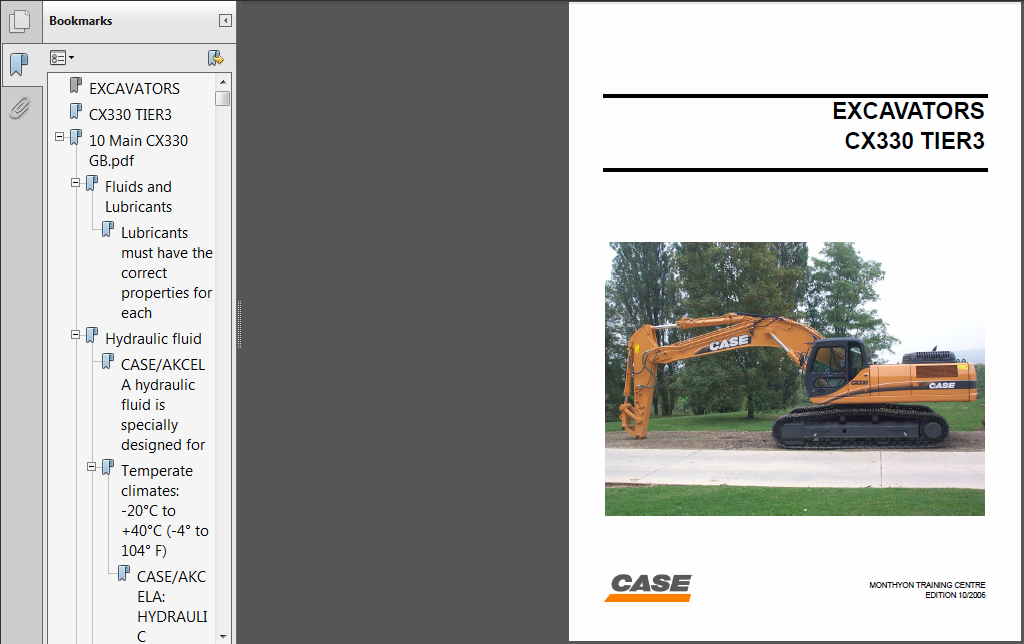Open the Attachments paperclip panel

click(20, 108)
